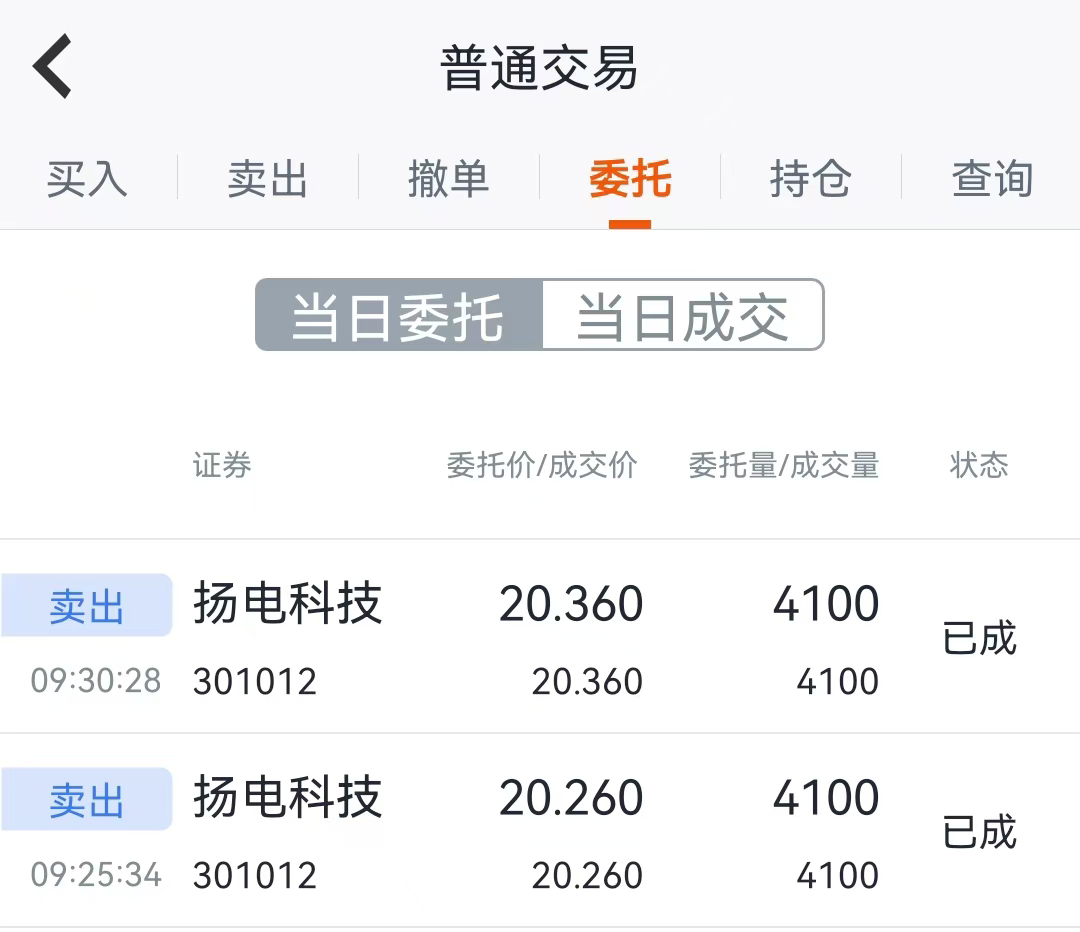Go to the 持仓 tab

[811, 179]
